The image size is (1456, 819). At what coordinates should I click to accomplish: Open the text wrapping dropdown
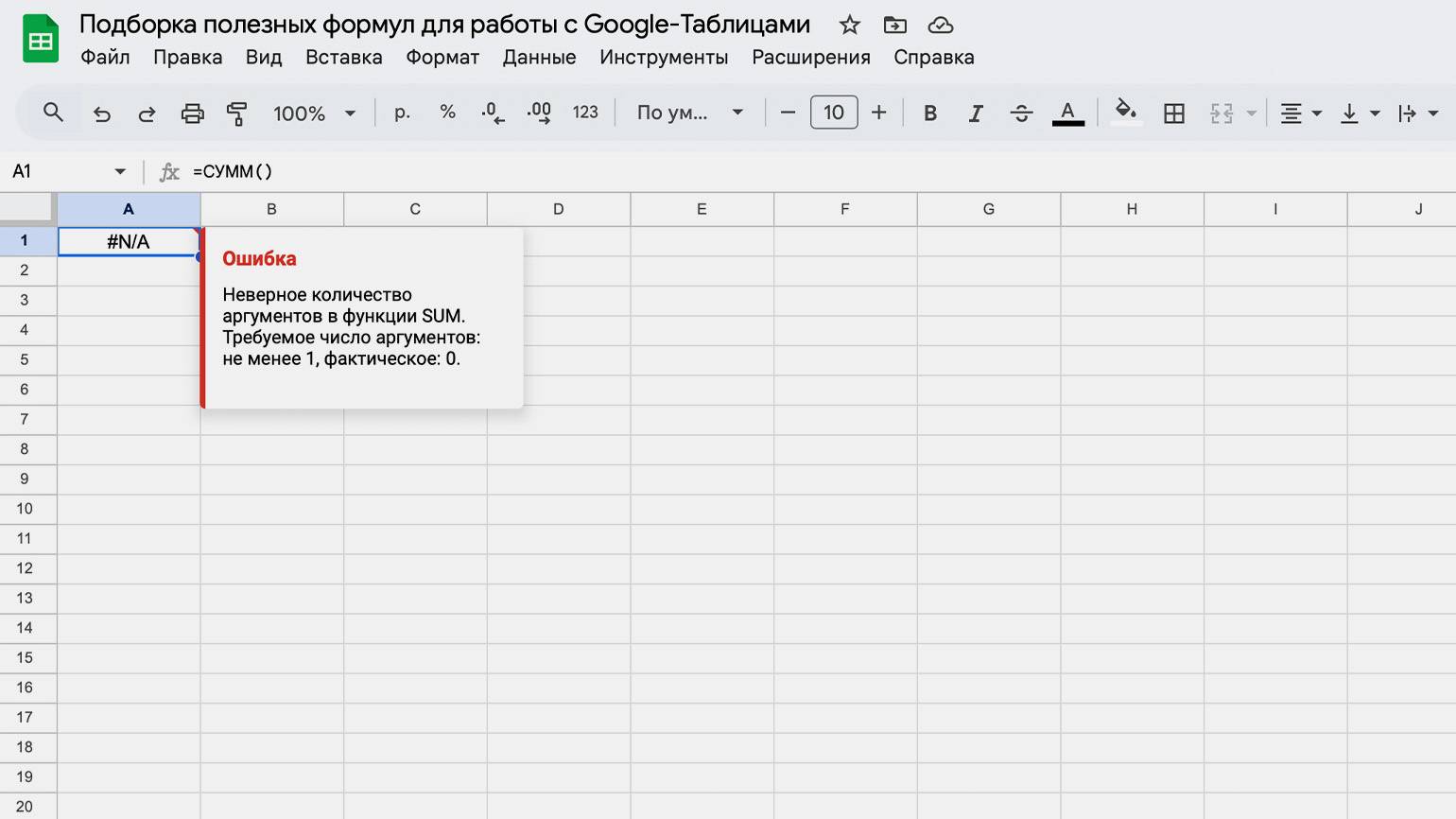(x=1418, y=113)
